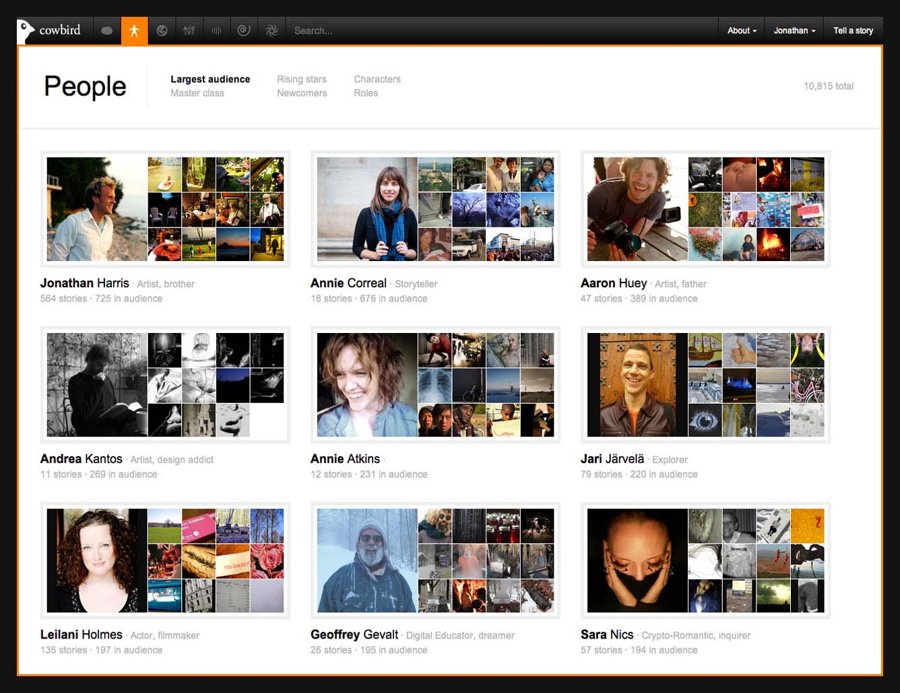Open Annie Correal's profile name link
Image resolution: width=900 pixels, height=693 pixels.
[x=349, y=283]
